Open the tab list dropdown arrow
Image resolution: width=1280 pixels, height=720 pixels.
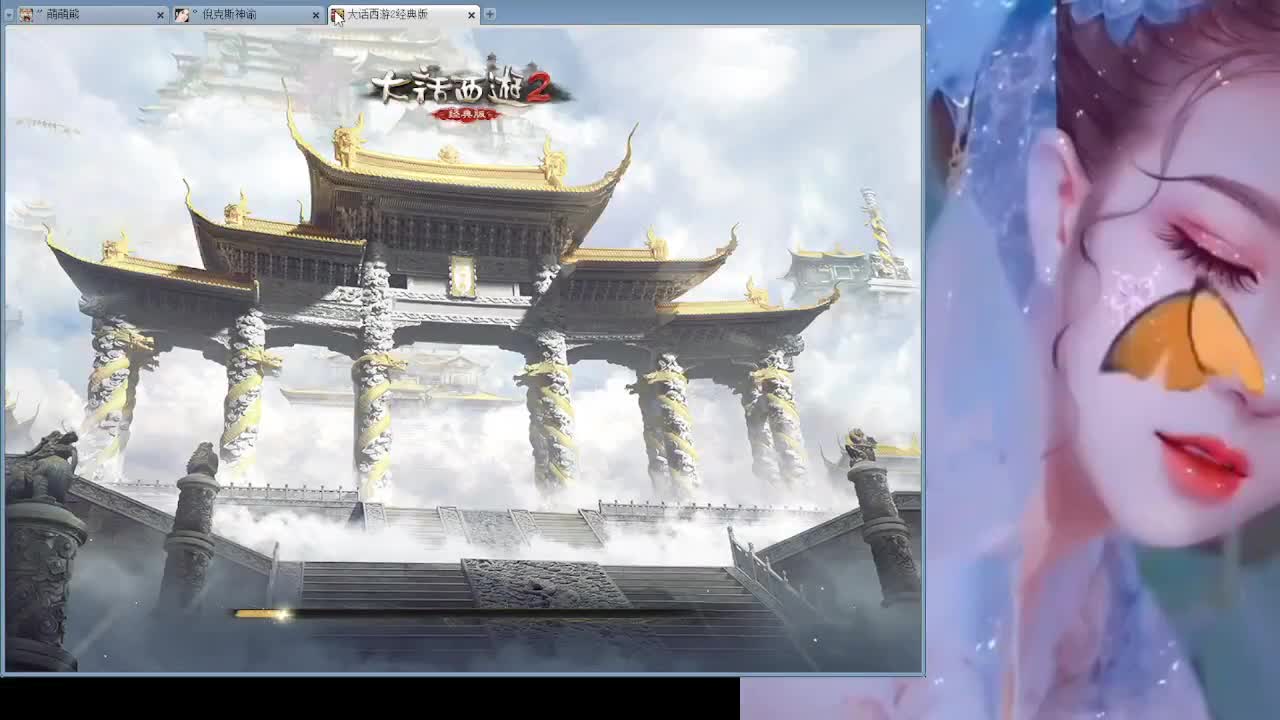(9, 15)
